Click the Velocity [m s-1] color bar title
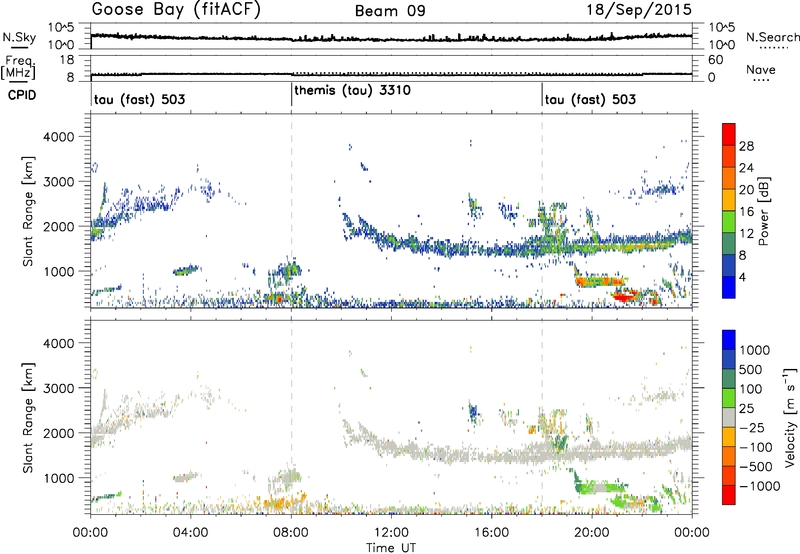Image resolution: width=800 pixels, height=554 pixels. (790, 417)
